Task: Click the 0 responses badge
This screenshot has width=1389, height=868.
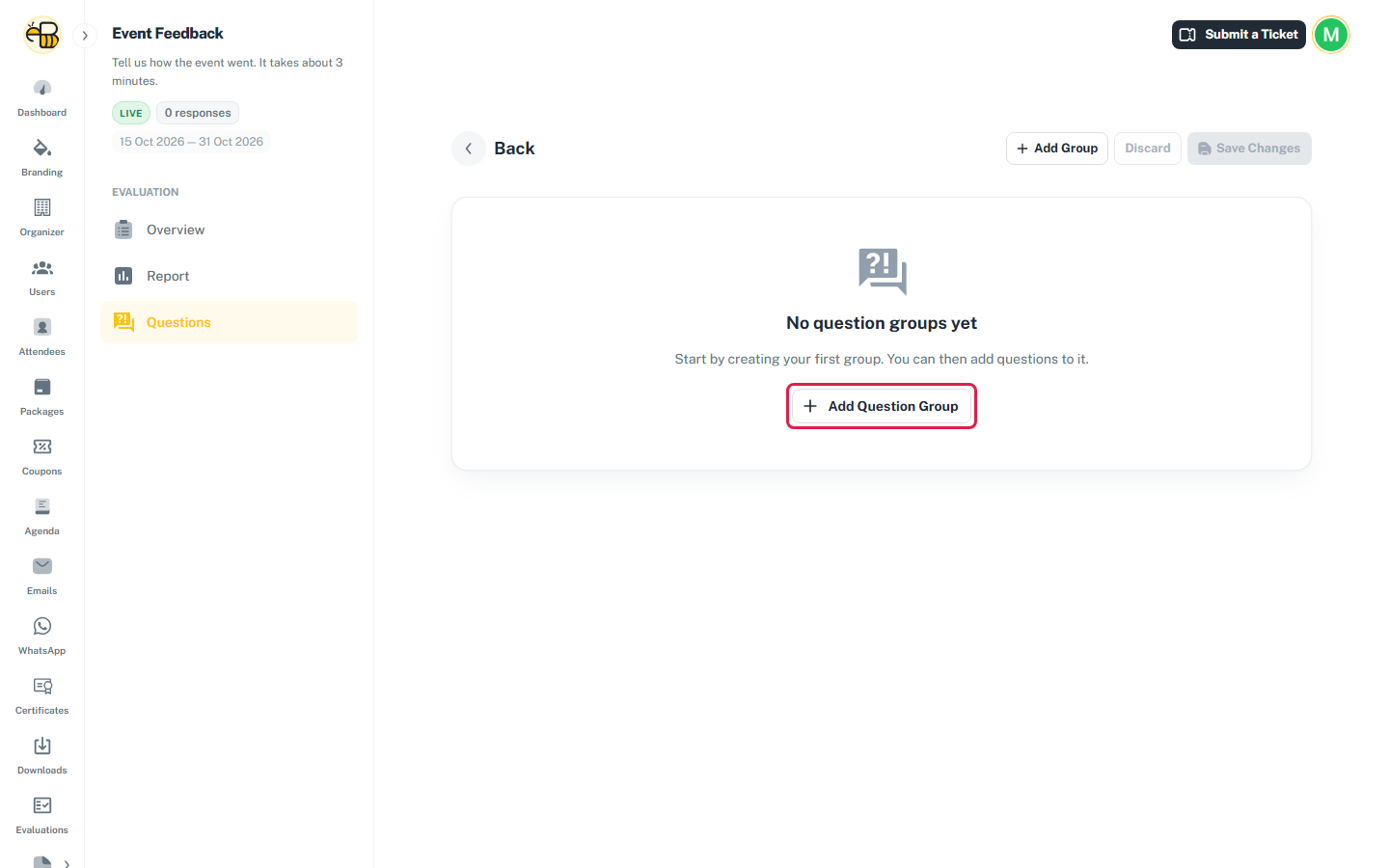Action: [x=198, y=113]
